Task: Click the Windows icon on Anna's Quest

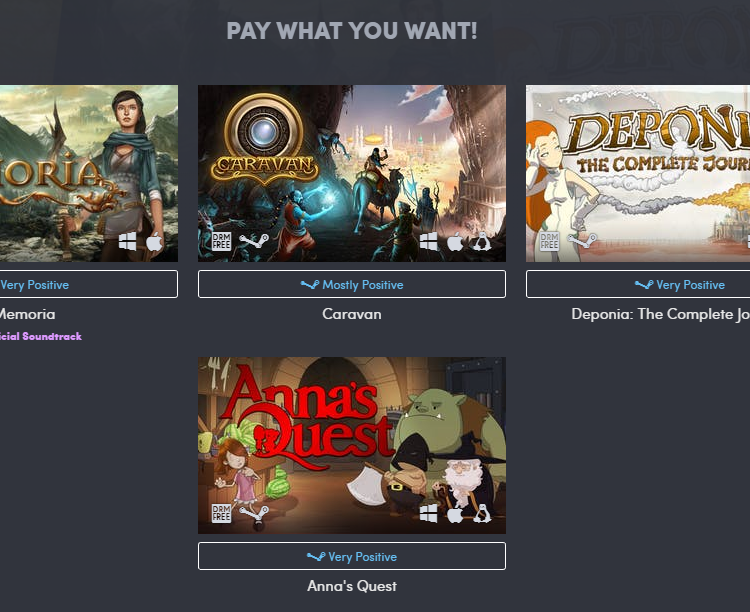Action: (428, 513)
